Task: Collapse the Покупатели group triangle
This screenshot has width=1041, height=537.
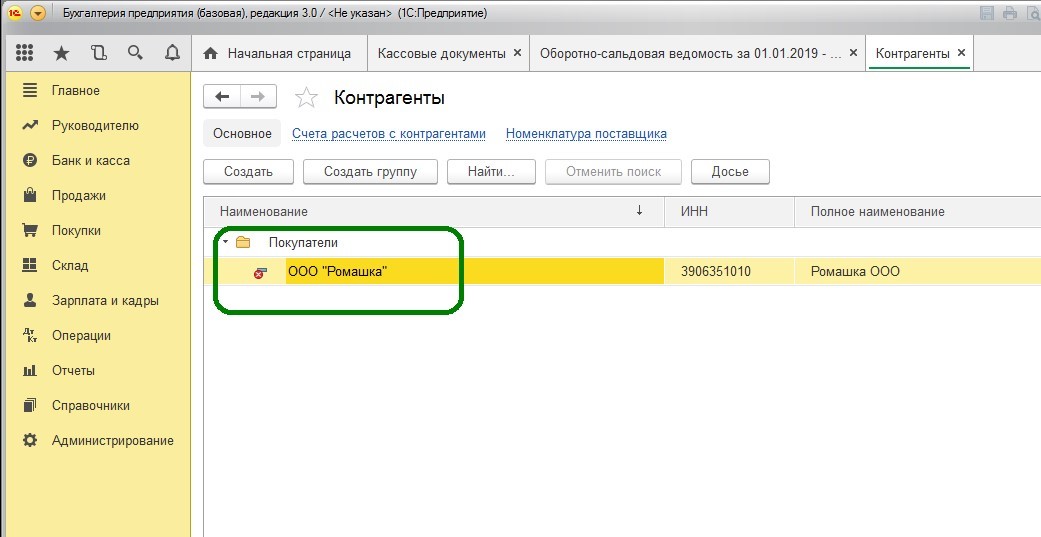Action: coord(226,242)
